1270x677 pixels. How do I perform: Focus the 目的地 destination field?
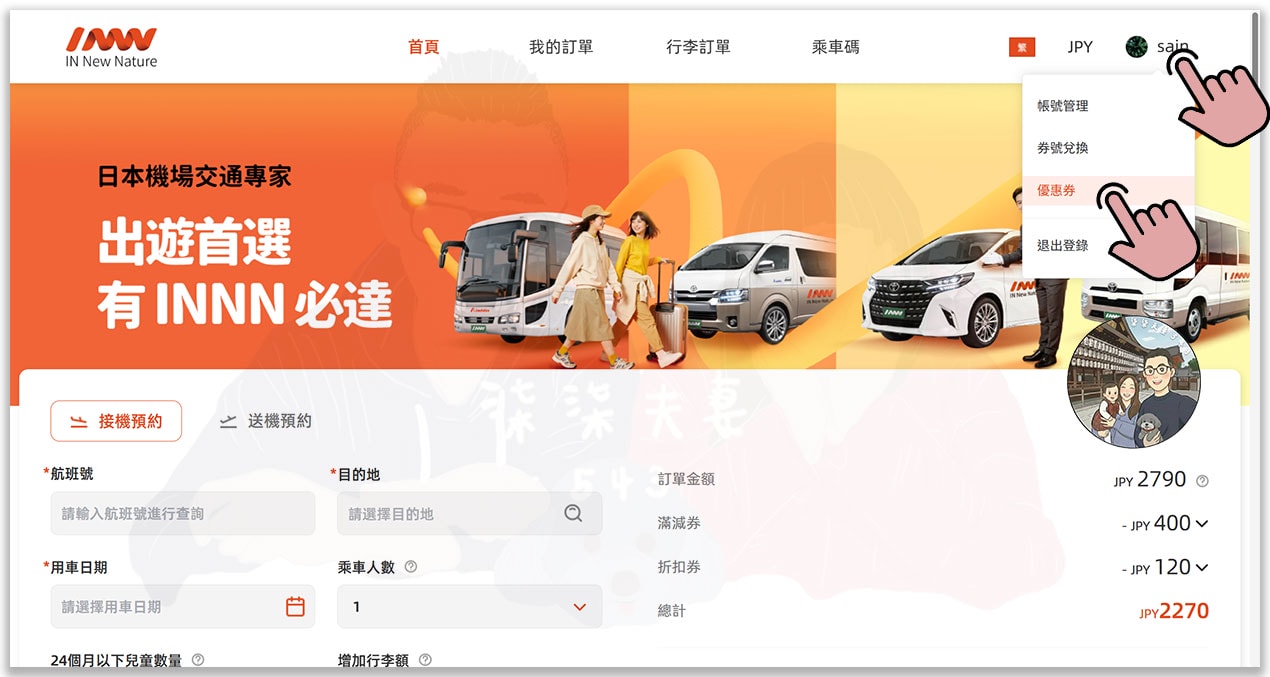(469, 513)
